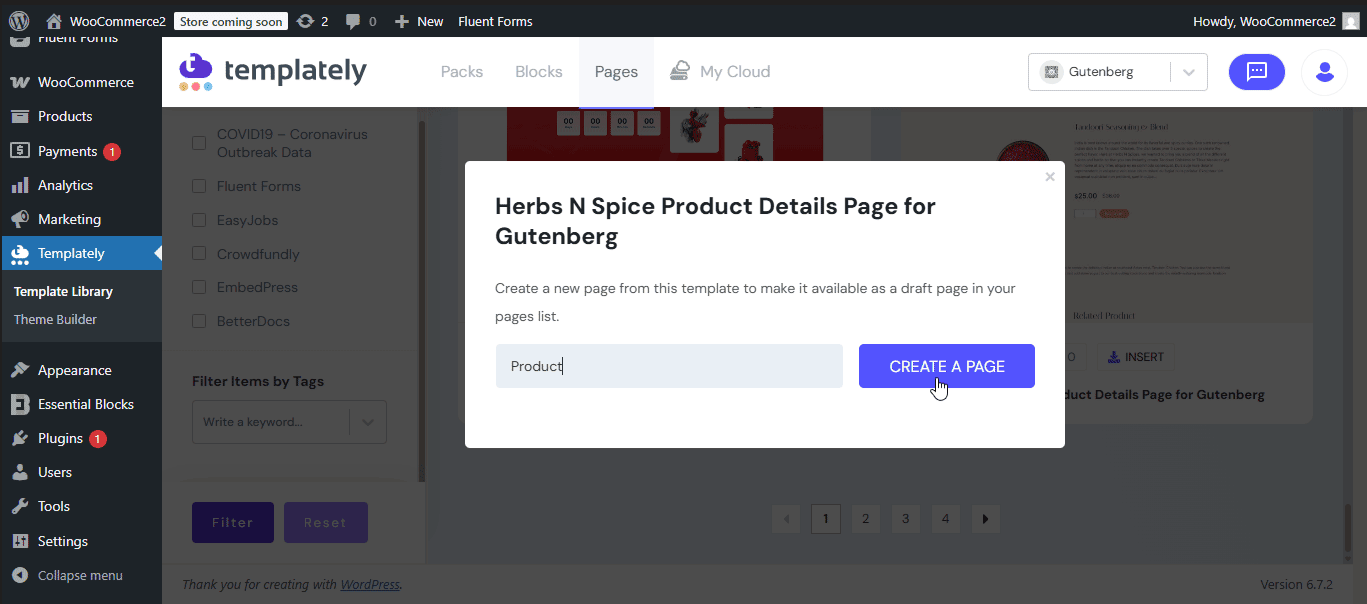Open Appearance sidebar menu

[x=81, y=370]
